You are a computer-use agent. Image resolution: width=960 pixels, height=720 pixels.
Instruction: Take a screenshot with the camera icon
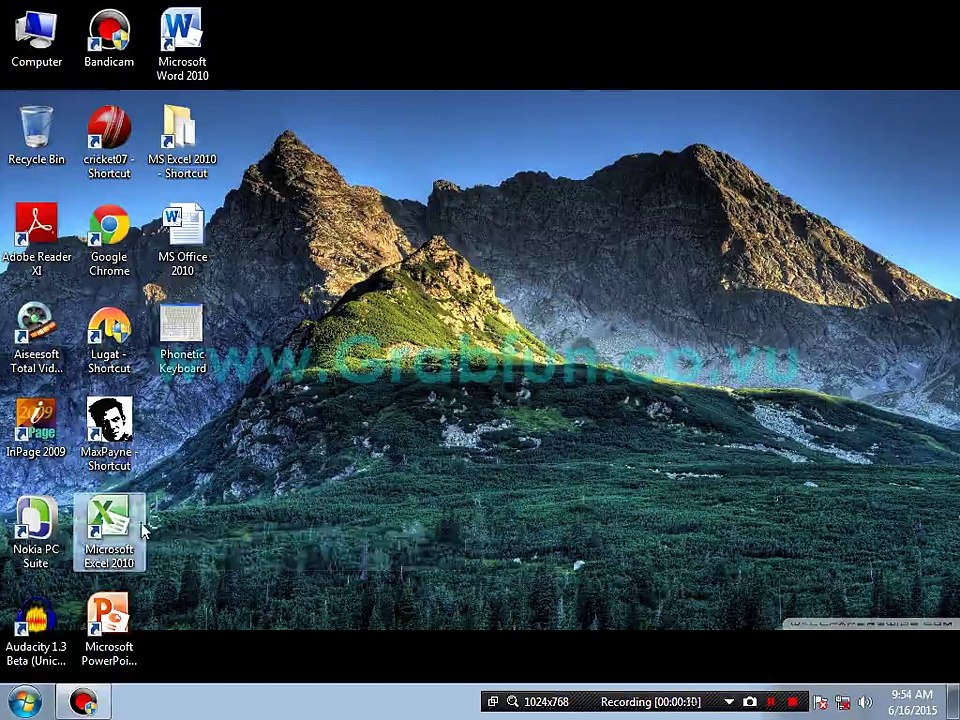[749, 702]
